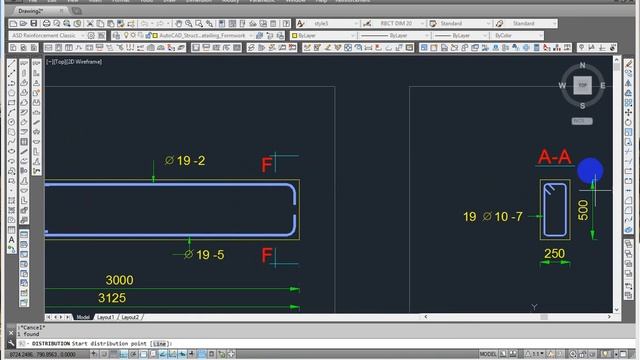Click the Line option in command prompt
Screen dimensions: 640x360
(160, 344)
